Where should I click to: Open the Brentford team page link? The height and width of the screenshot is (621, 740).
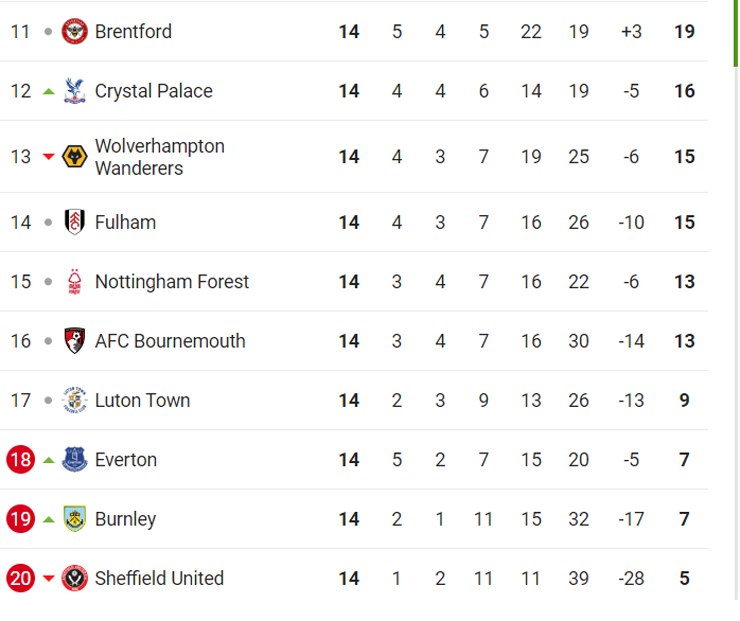pyautogui.click(x=133, y=32)
